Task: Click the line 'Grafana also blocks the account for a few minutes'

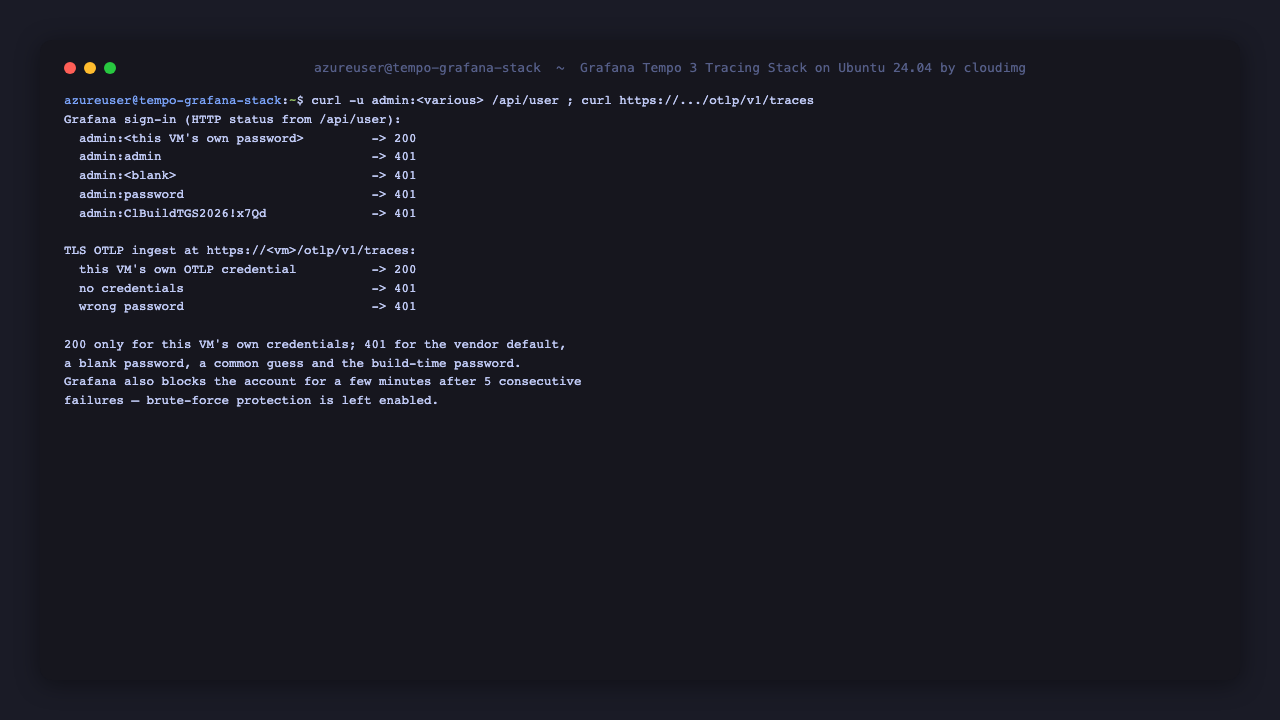Action: point(322,382)
